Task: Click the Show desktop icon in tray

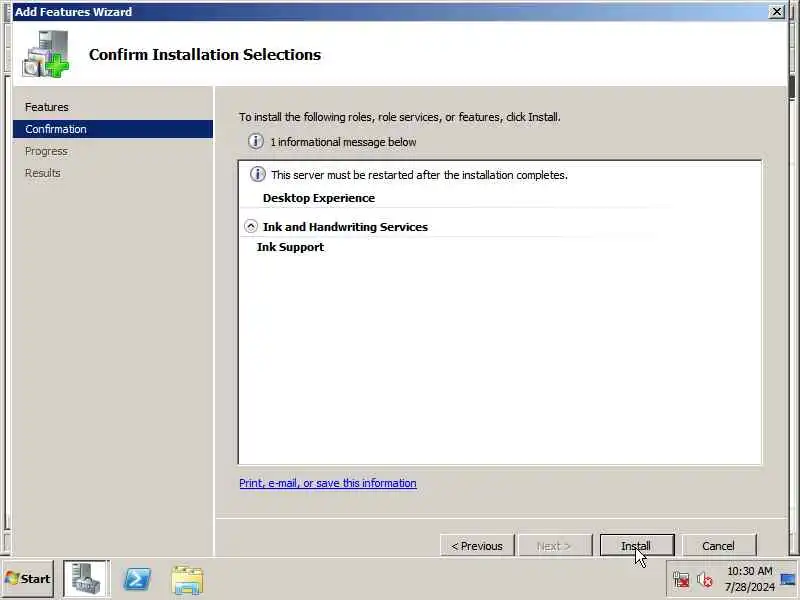Action: (788, 580)
